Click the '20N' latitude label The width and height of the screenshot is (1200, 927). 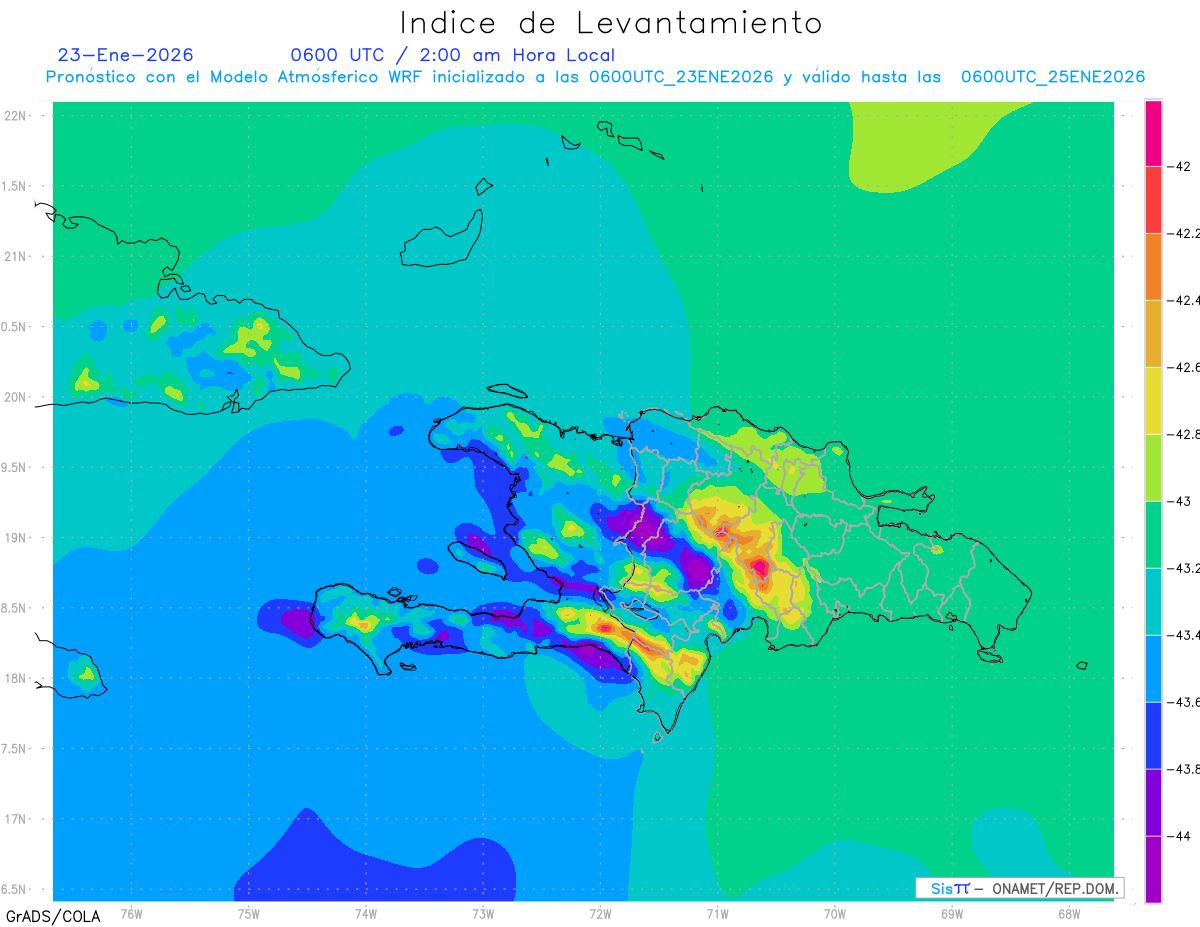(x=17, y=397)
